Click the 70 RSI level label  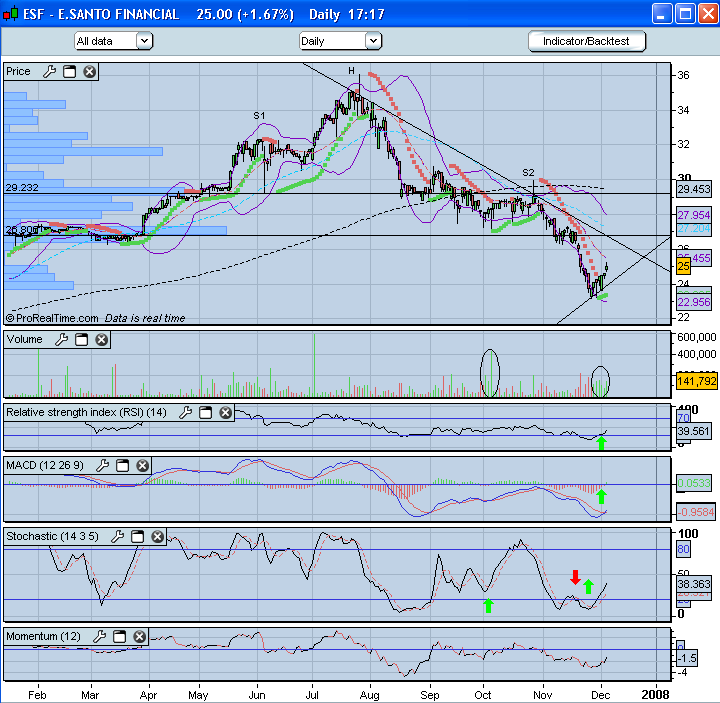684,418
